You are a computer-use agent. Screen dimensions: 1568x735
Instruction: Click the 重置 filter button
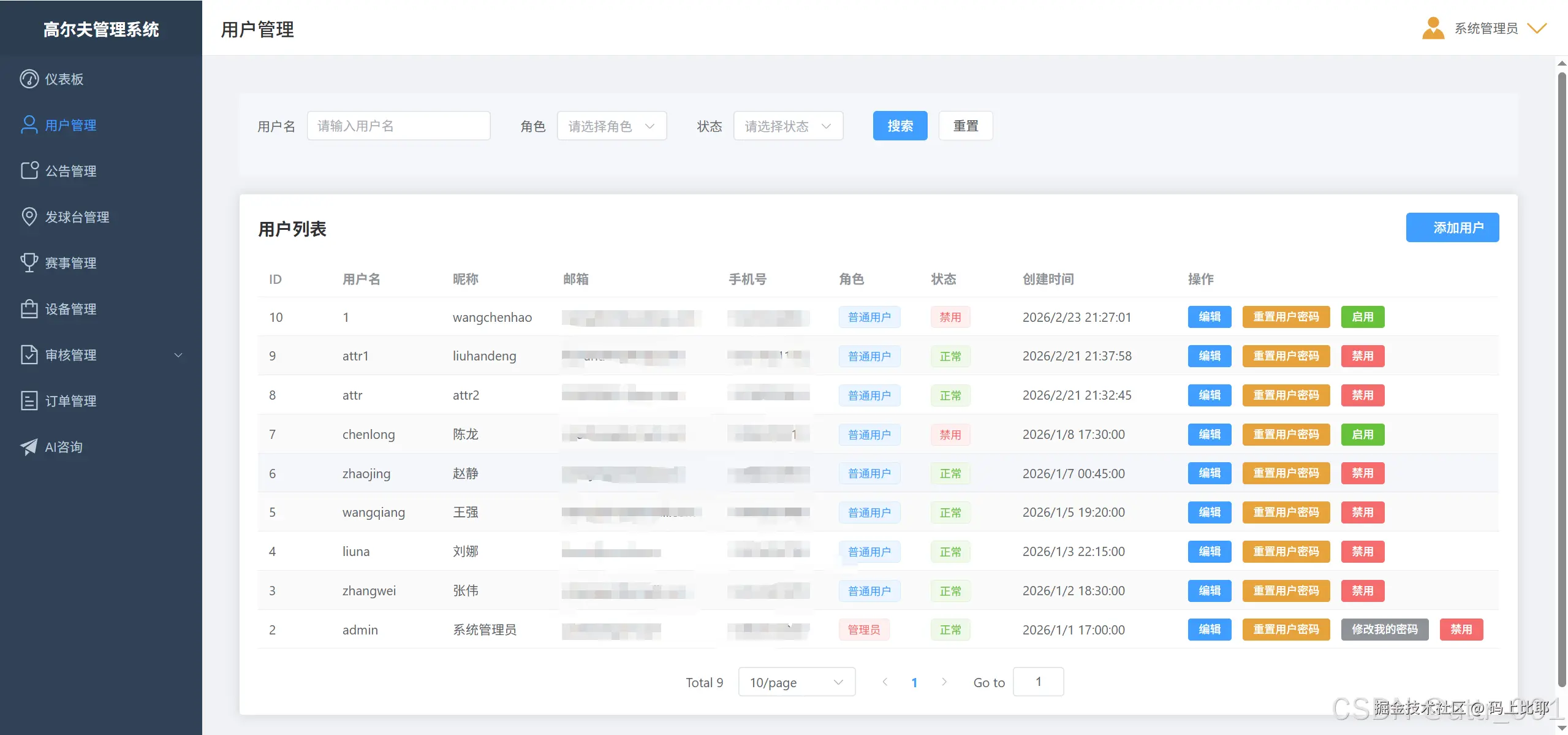tap(966, 126)
